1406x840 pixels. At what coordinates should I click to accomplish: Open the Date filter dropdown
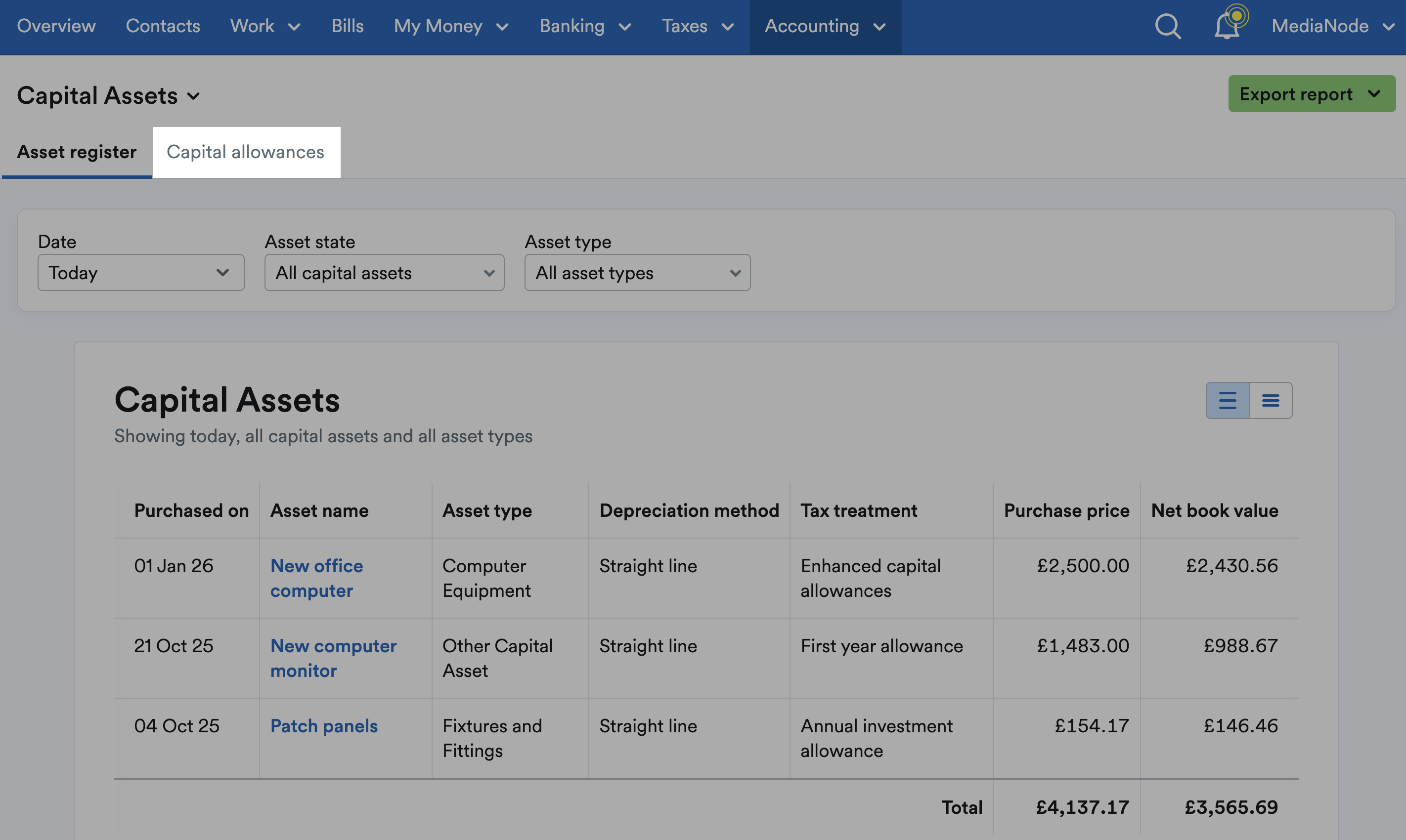141,273
